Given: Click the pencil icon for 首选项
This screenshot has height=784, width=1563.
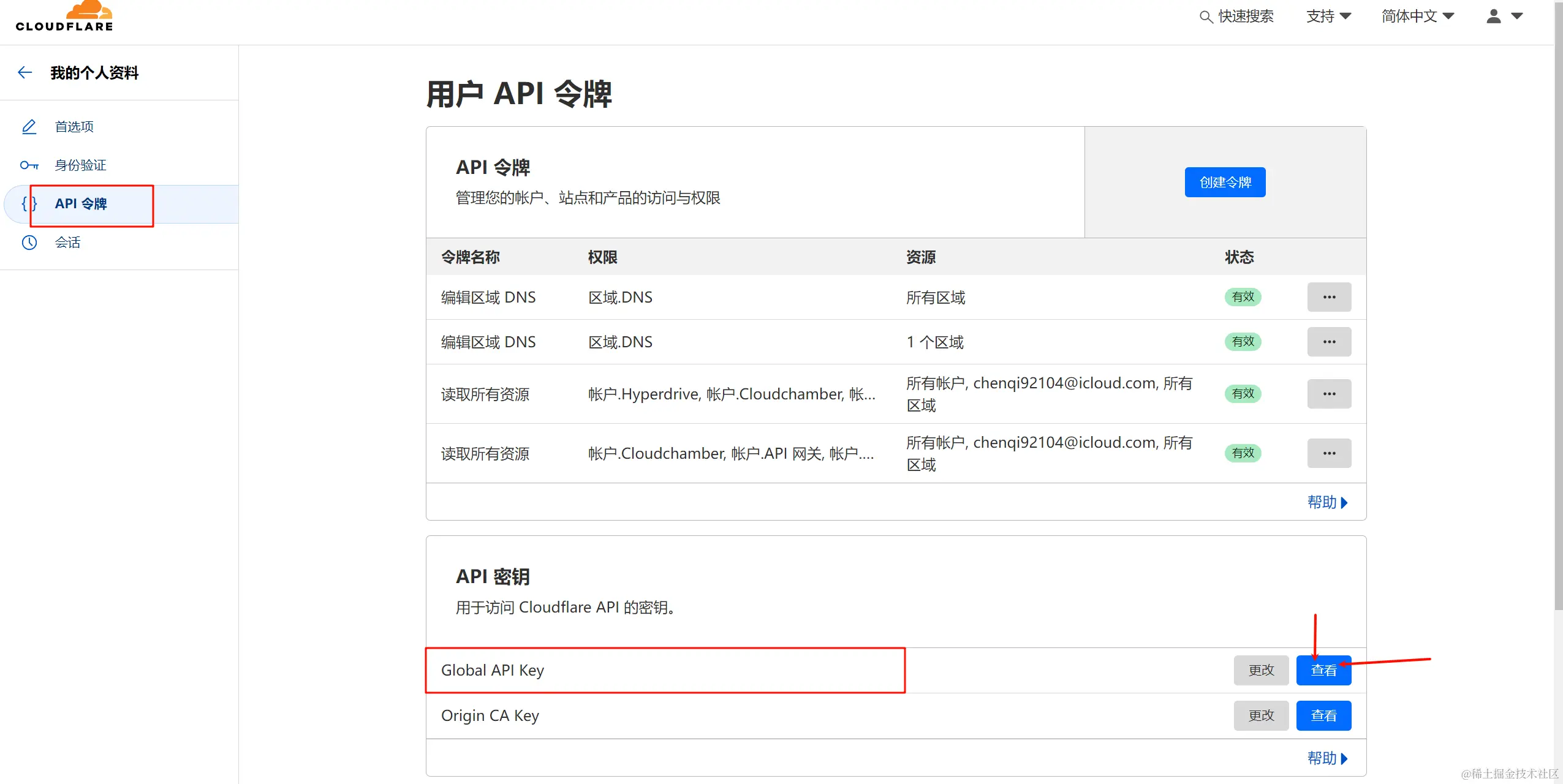Looking at the screenshot, I should (29, 127).
